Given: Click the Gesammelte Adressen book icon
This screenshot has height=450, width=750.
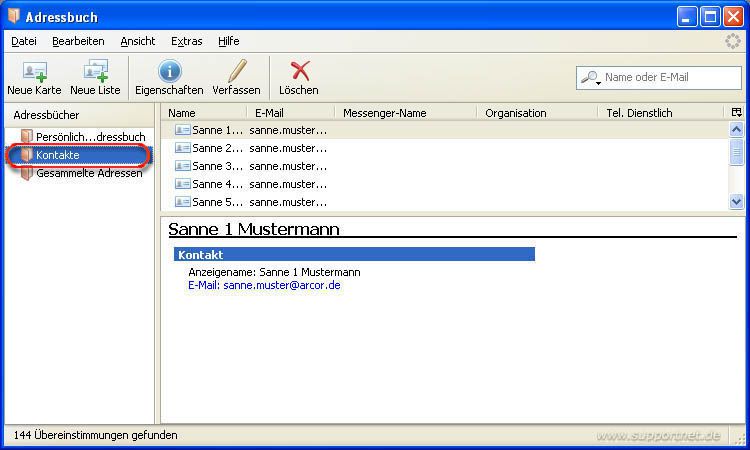Looking at the screenshot, I should [x=27, y=173].
